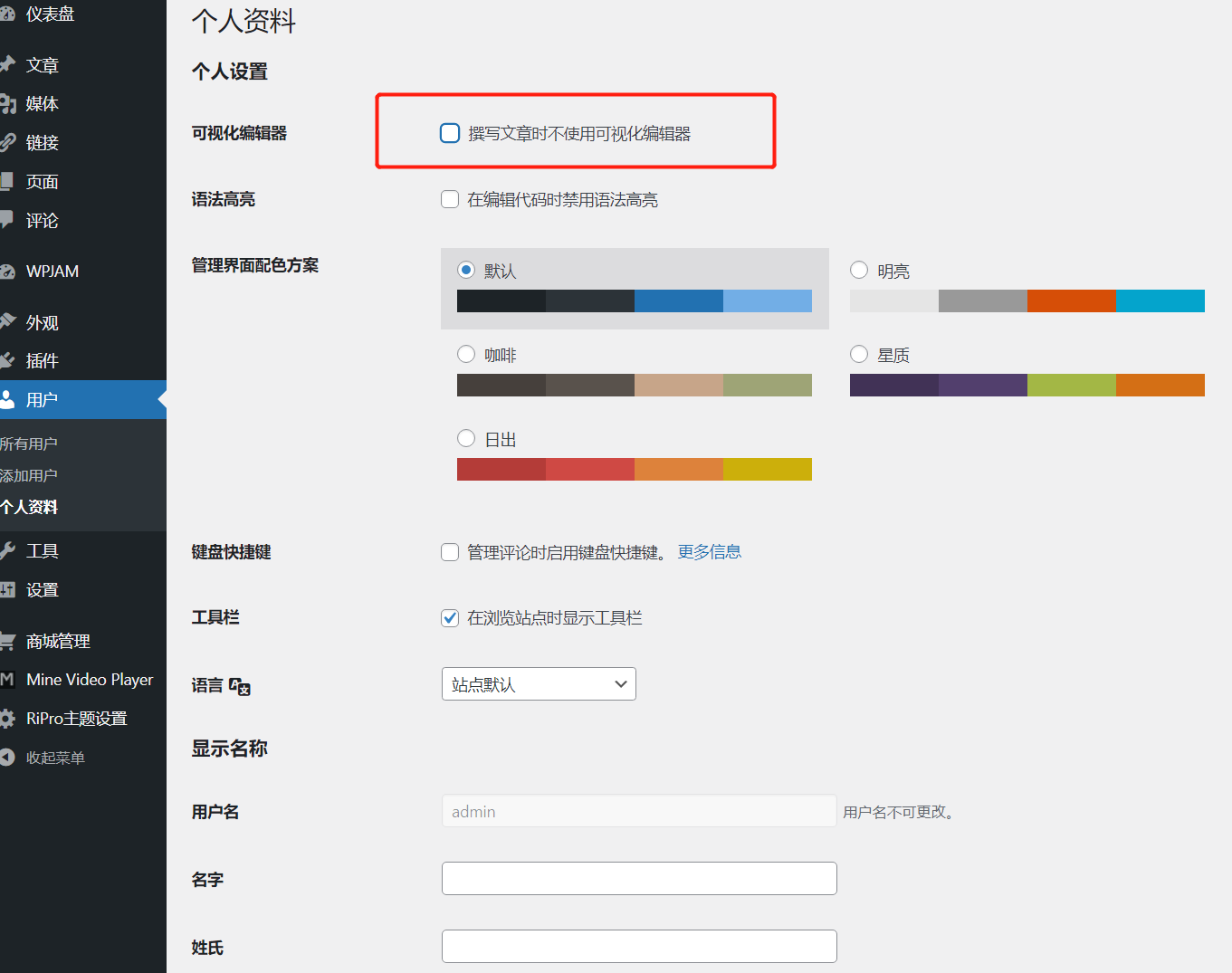Screen dimensions: 1232x973
Task: Click 收起菜单 to collapse the sidebar
Action: 55,758
